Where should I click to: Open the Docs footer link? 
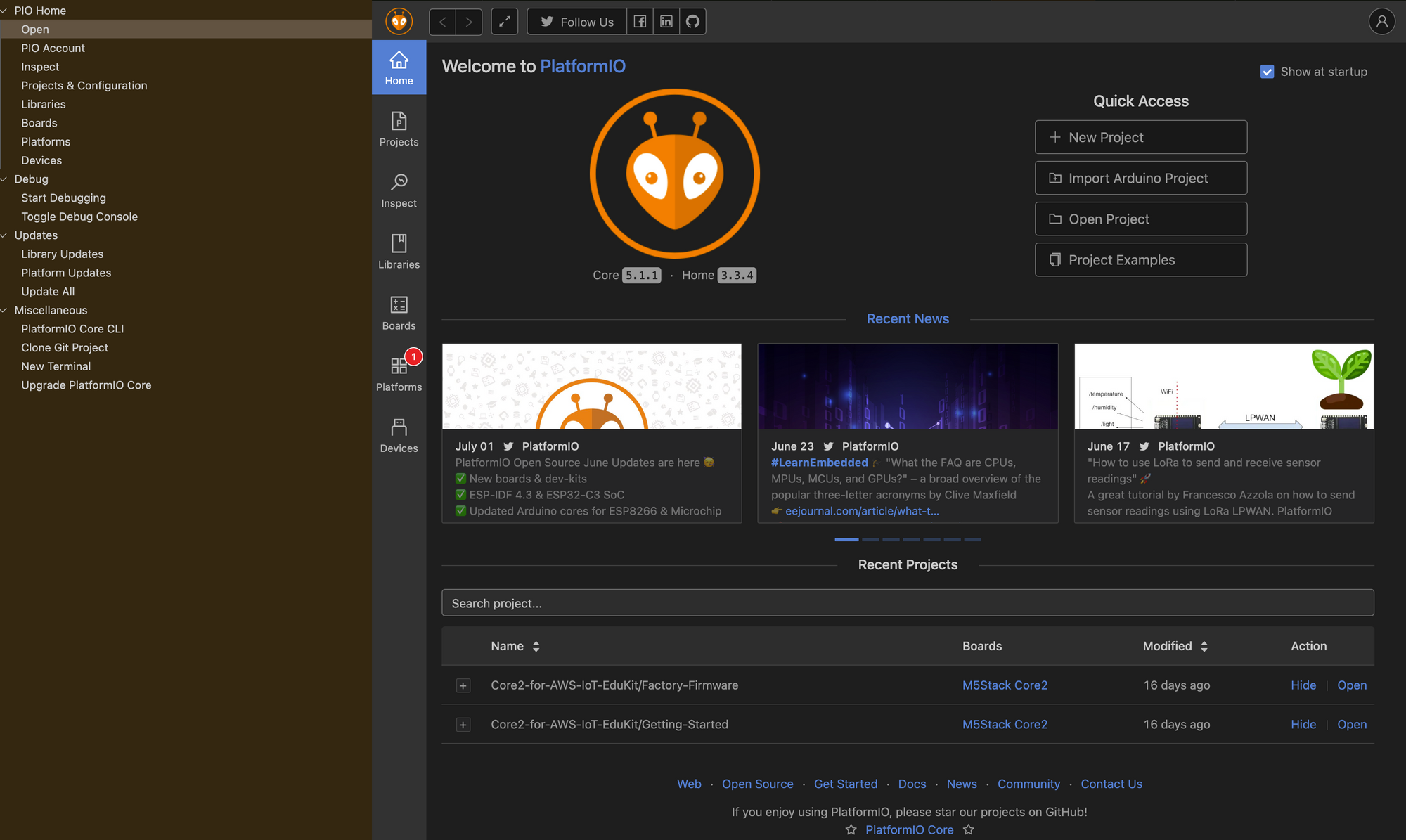pos(912,784)
